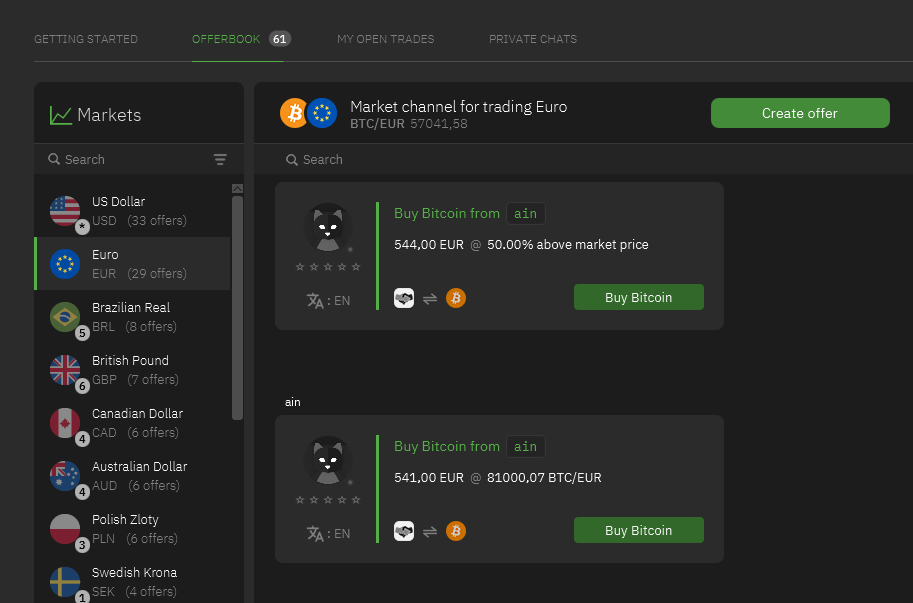This screenshot has width=913, height=603.
Task: Click Buy Bitcoin on the 541,00 EUR offer
Action: click(638, 530)
